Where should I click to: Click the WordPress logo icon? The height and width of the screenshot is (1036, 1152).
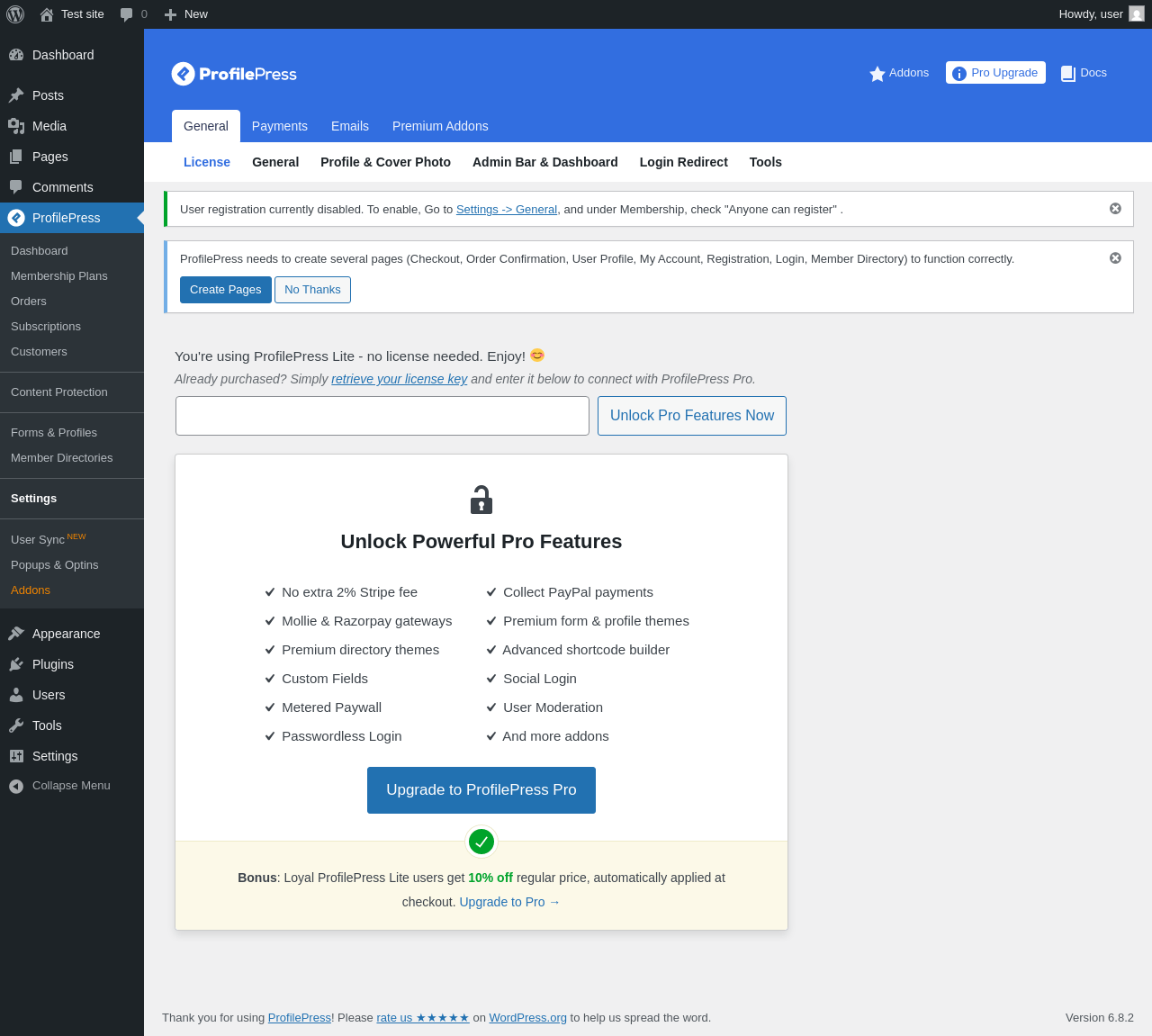coord(15,14)
